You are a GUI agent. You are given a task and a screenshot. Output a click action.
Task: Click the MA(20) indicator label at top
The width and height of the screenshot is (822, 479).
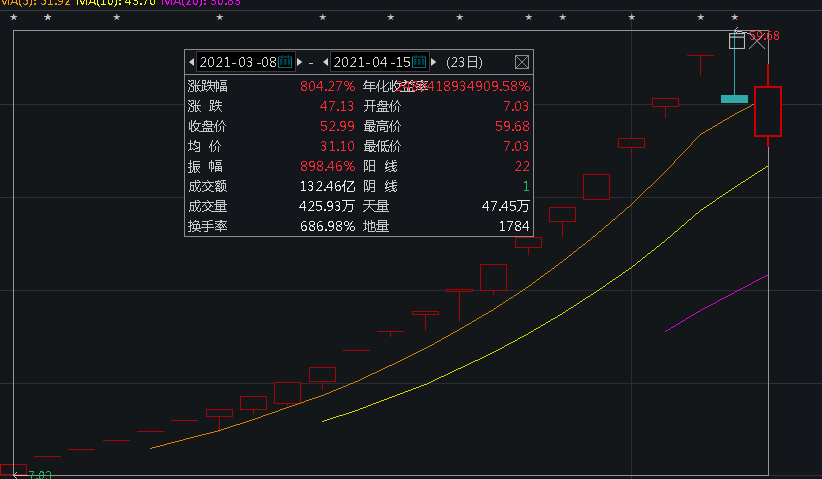[200, 3]
